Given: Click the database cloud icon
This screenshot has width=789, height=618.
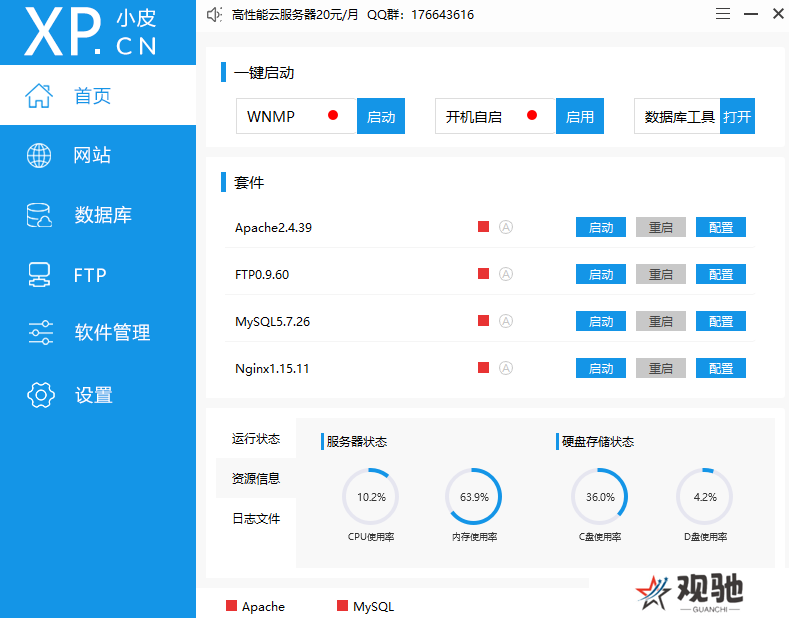Looking at the screenshot, I should (x=39, y=215).
